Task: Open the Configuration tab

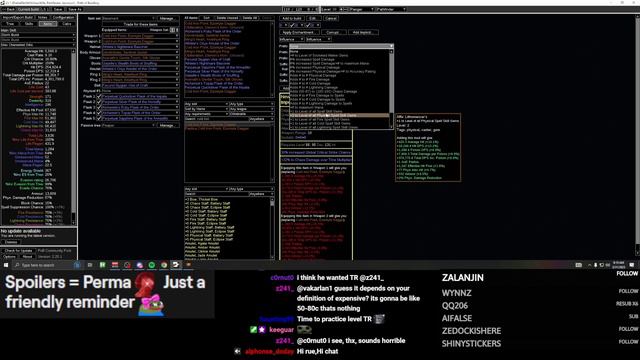Action: (63, 18)
